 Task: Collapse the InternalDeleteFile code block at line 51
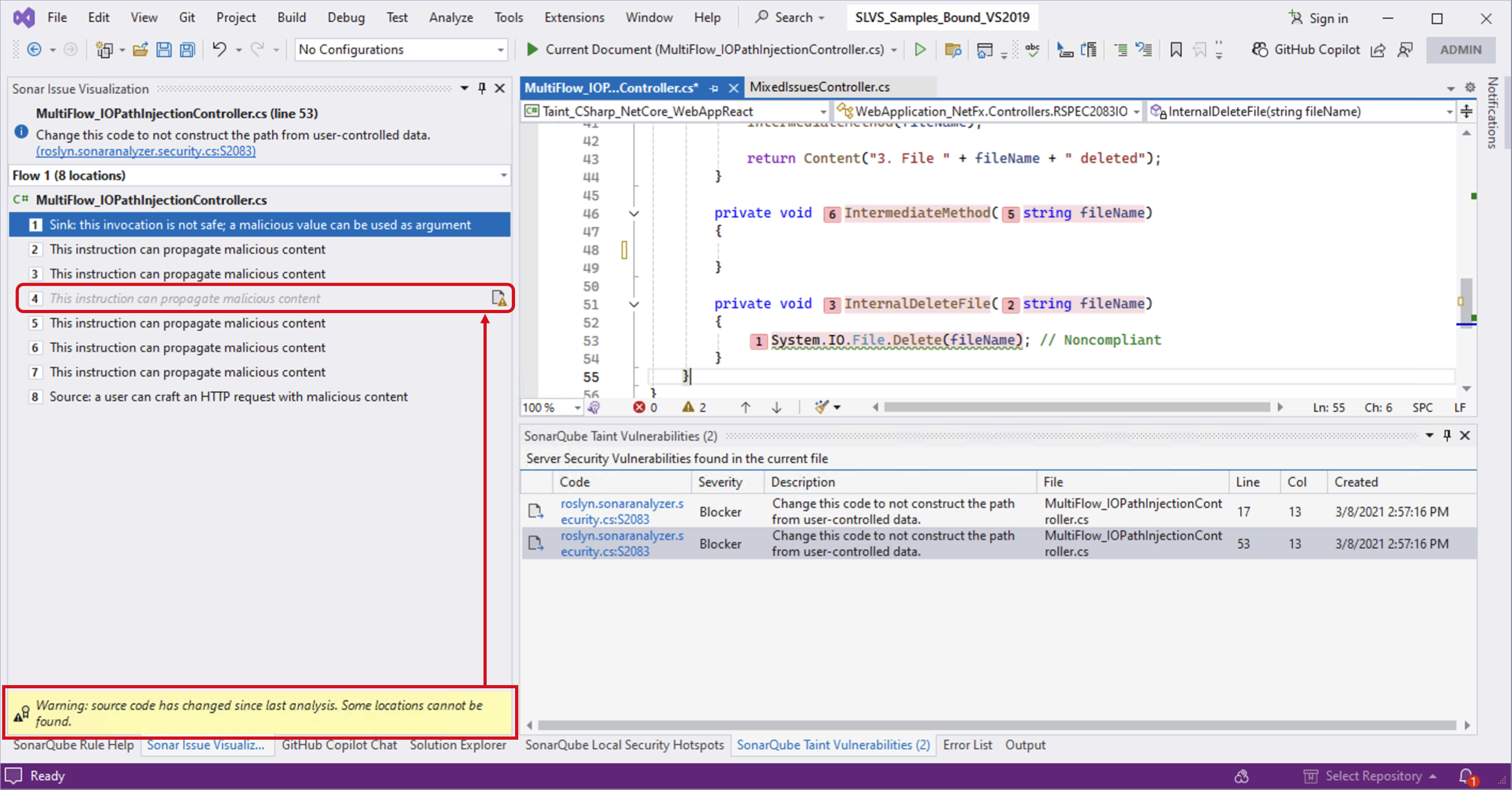click(634, 304)
